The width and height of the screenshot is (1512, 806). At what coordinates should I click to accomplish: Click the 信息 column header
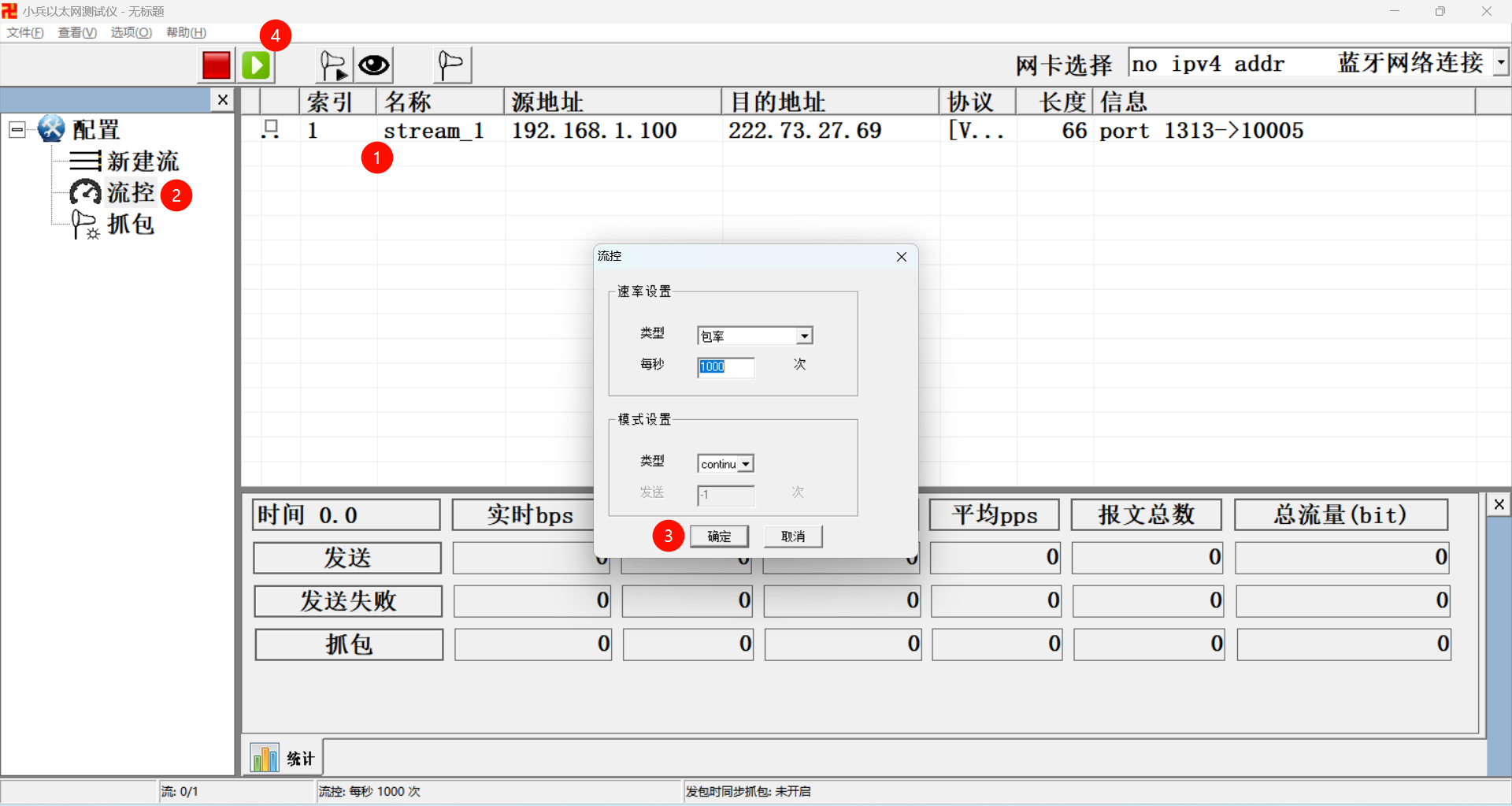point(1284,102)
